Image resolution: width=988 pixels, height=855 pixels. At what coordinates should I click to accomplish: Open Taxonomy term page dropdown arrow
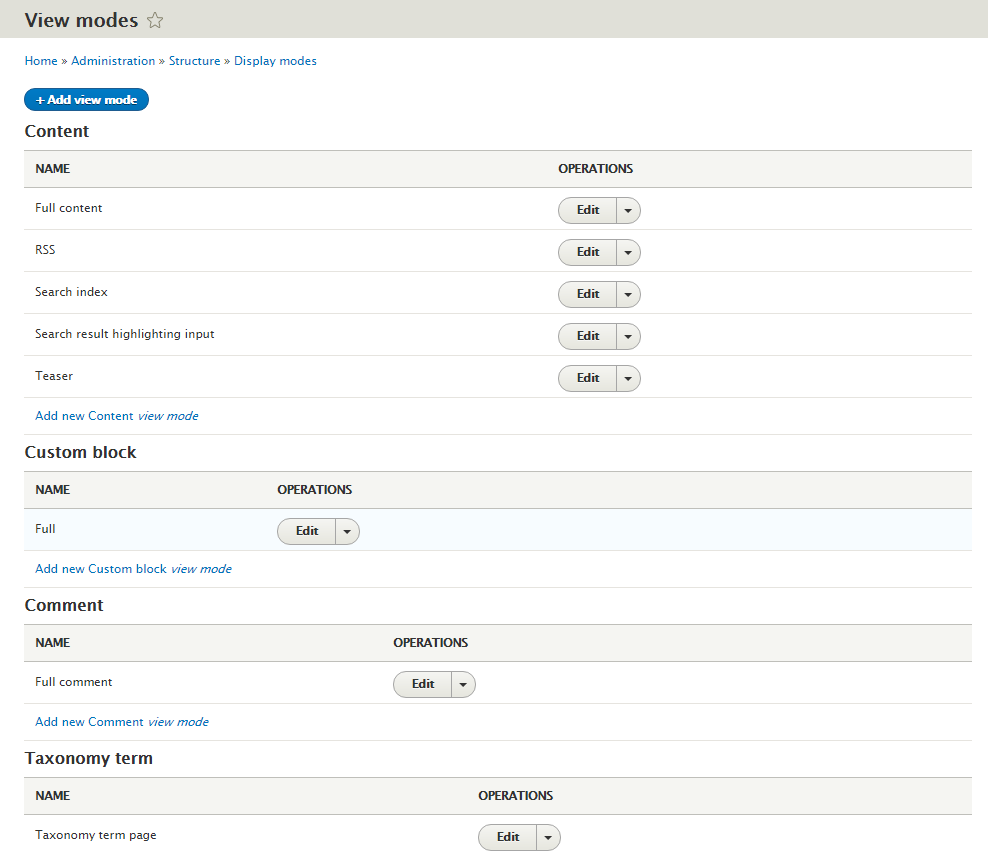coord(548,837)
